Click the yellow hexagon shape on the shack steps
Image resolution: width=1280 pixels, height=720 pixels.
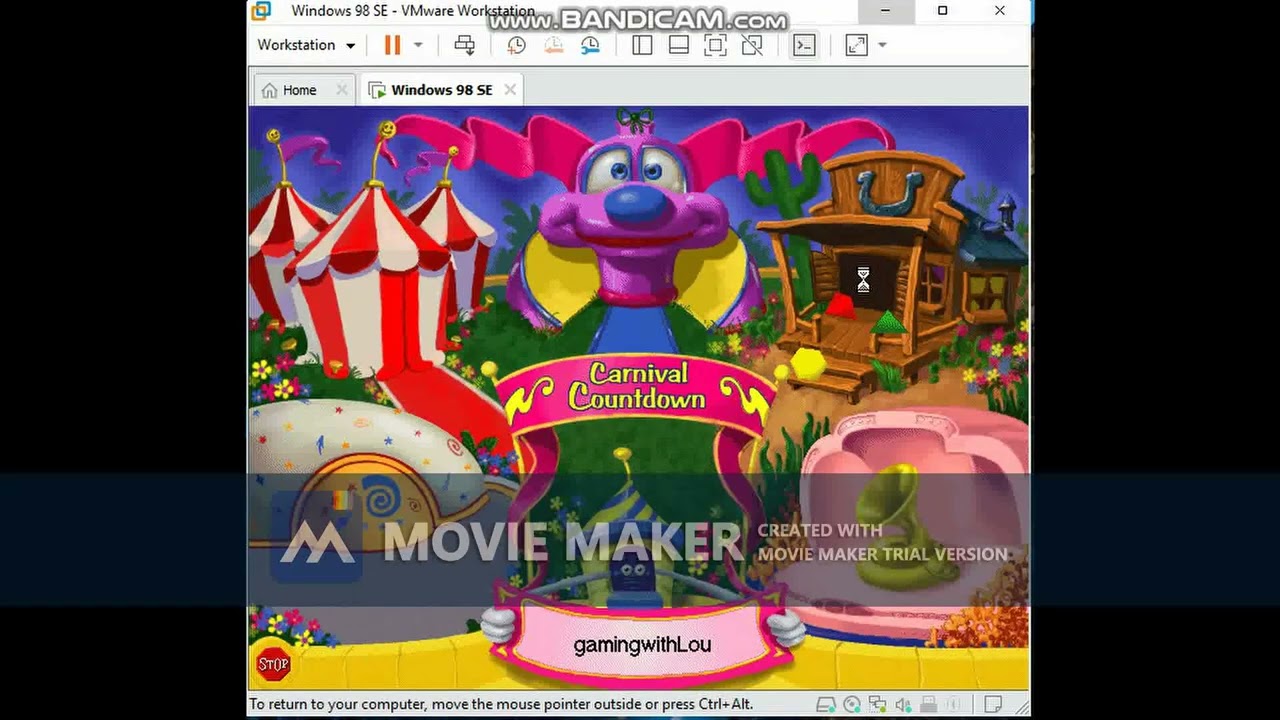point(809,366)
